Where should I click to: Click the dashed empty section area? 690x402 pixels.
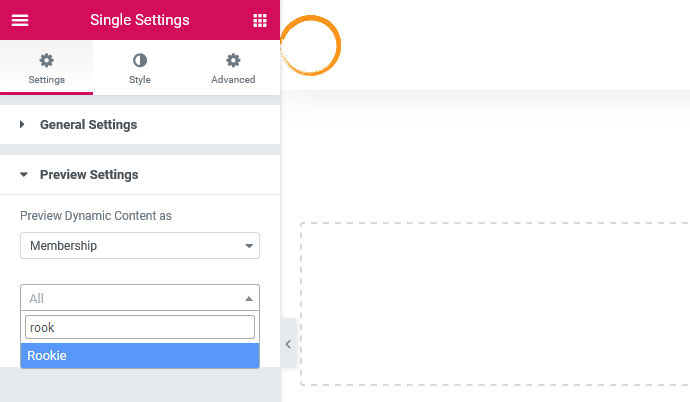click(495, 303)
